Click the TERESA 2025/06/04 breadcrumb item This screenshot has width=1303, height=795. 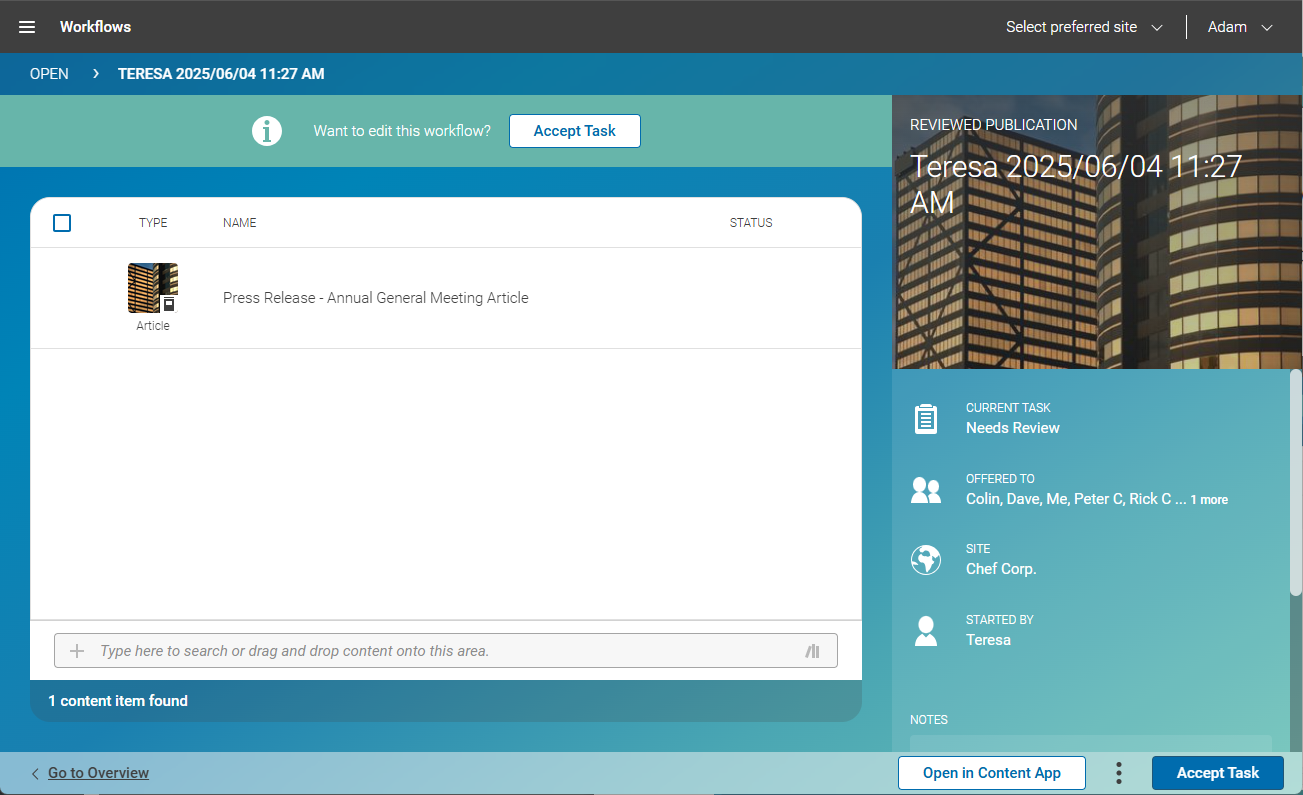pyautogui.click(x=221, y=73)
